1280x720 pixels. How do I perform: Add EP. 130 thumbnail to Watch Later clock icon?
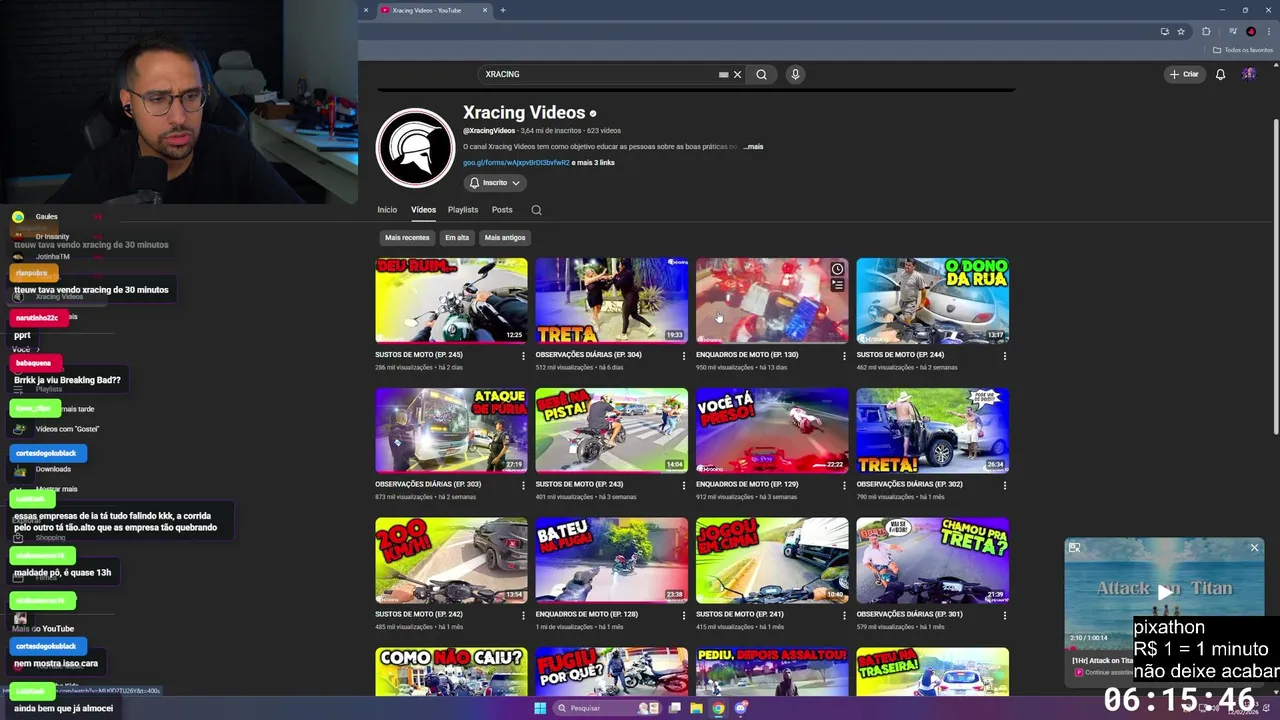[837, 269]
